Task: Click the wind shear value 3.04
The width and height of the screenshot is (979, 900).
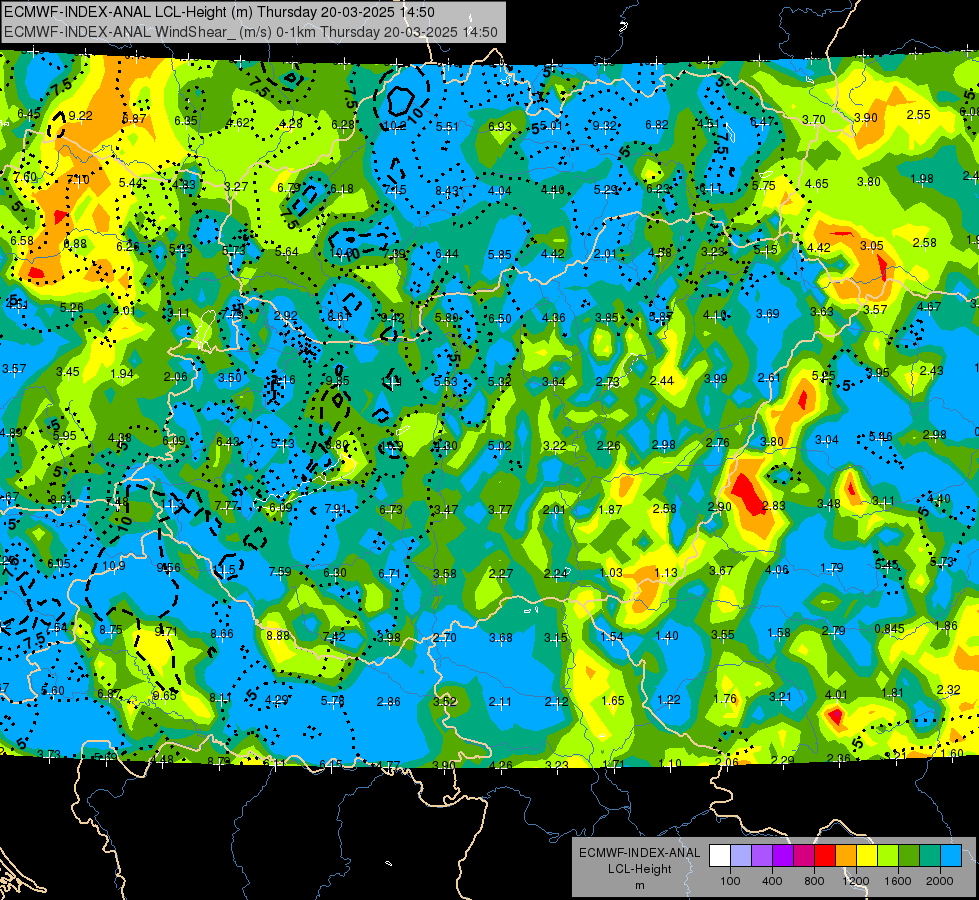Action: click(x=827, y=440)
